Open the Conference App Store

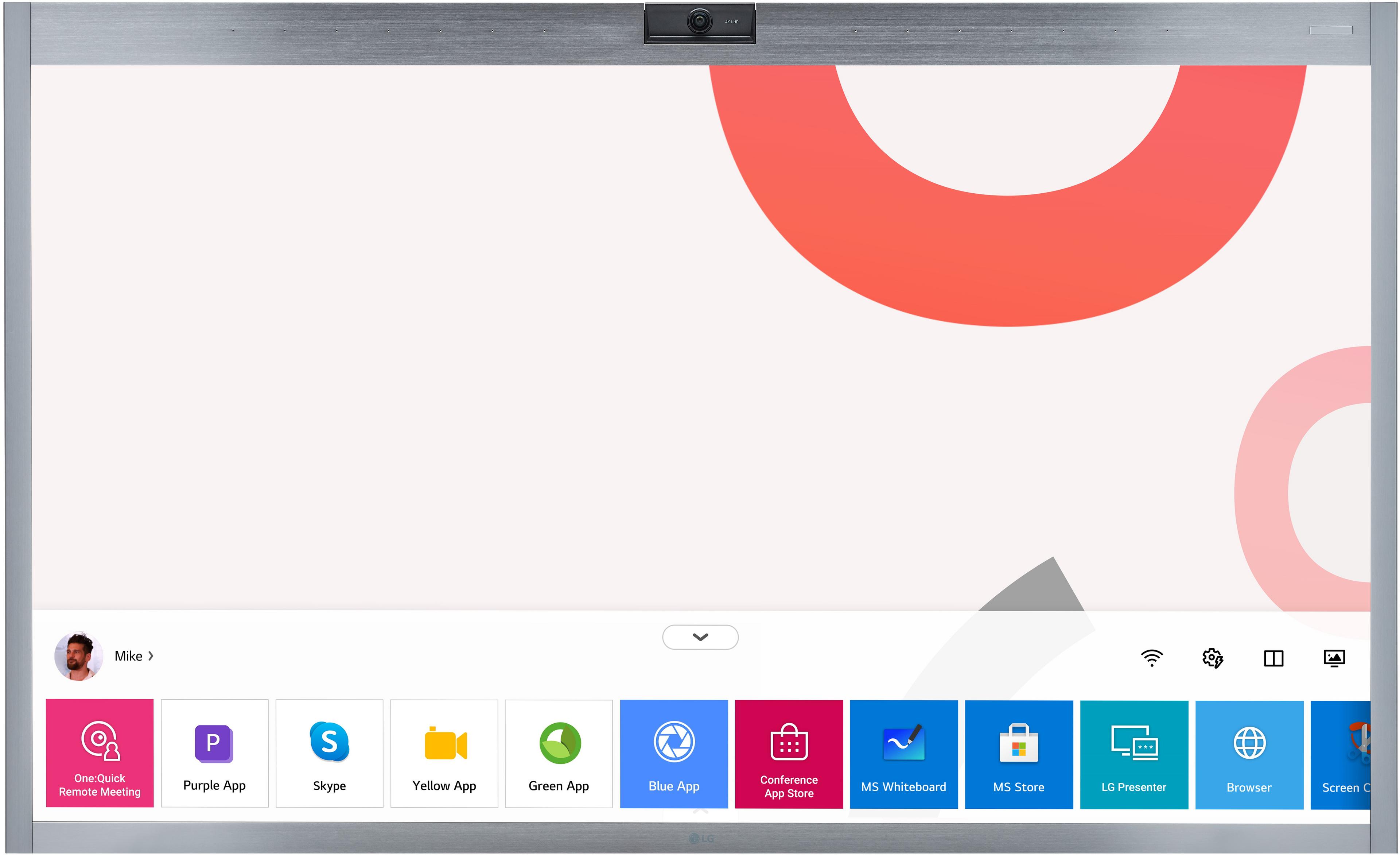point(789,753)
